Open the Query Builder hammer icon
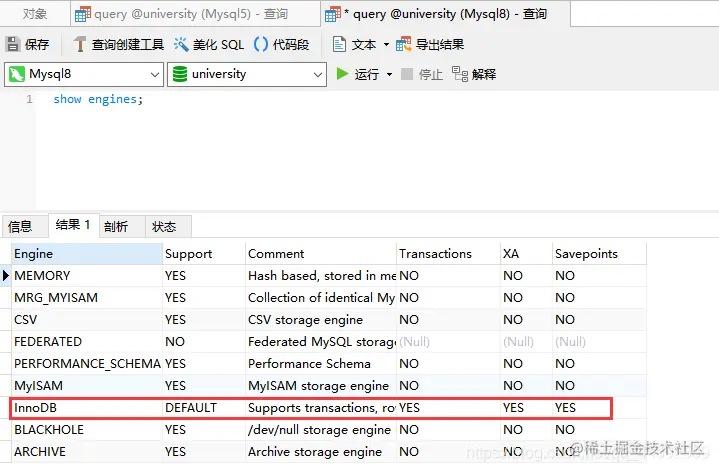Screen dimensions: 719x471 point(79,44)
